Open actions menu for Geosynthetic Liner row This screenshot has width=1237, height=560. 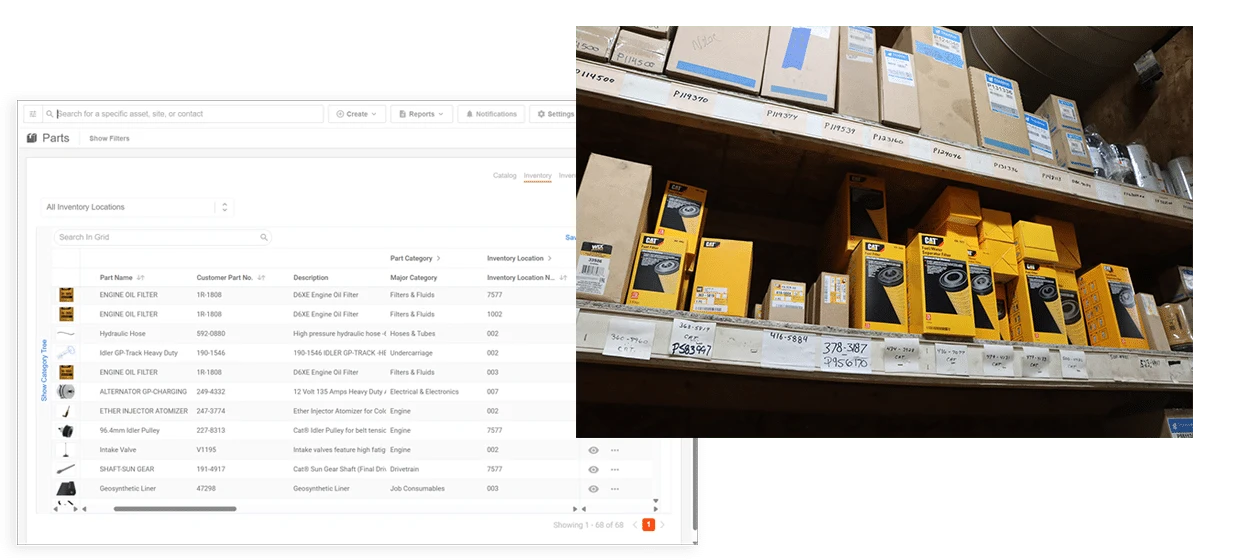[615, 489]
